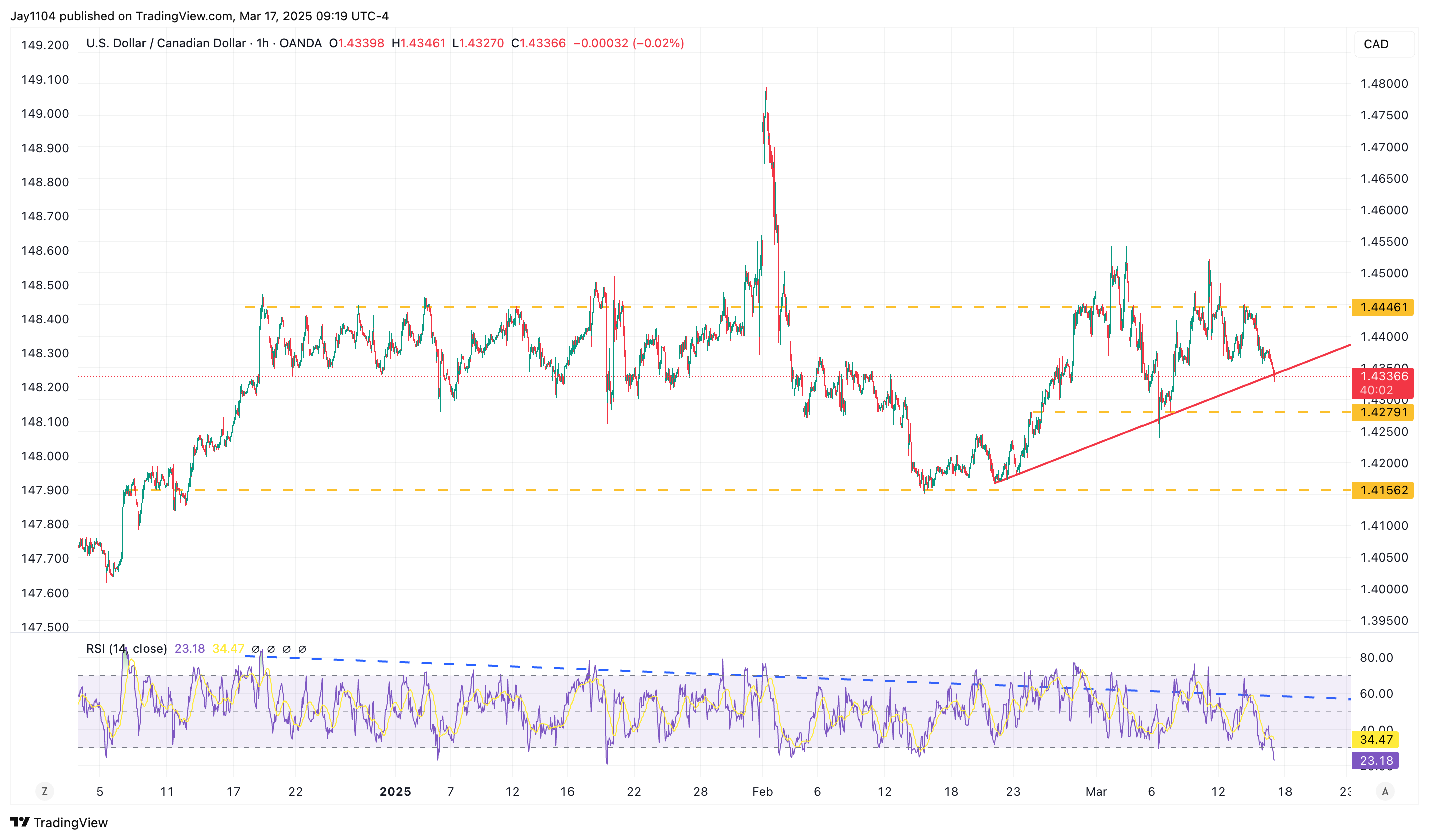Click the Z timezone button

44,791
